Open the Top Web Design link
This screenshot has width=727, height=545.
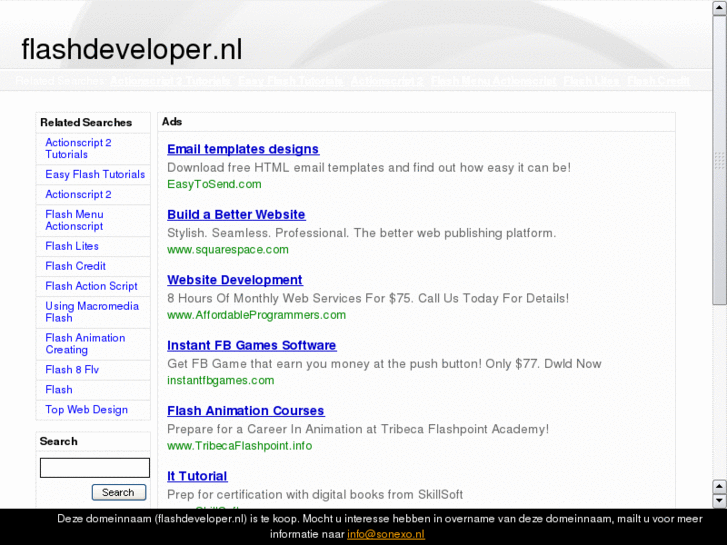click(86, 410)
